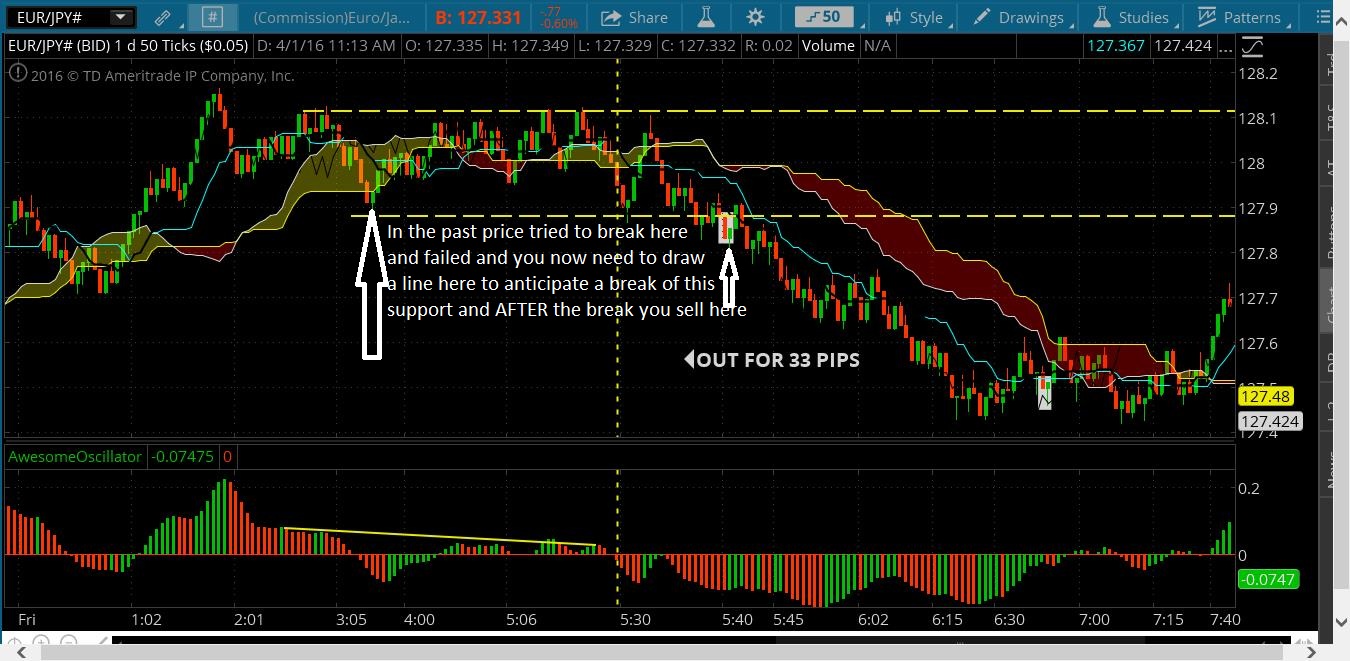Toggle the # grid chart mode button
The image size is (1350, 661).
pos(211,17)
